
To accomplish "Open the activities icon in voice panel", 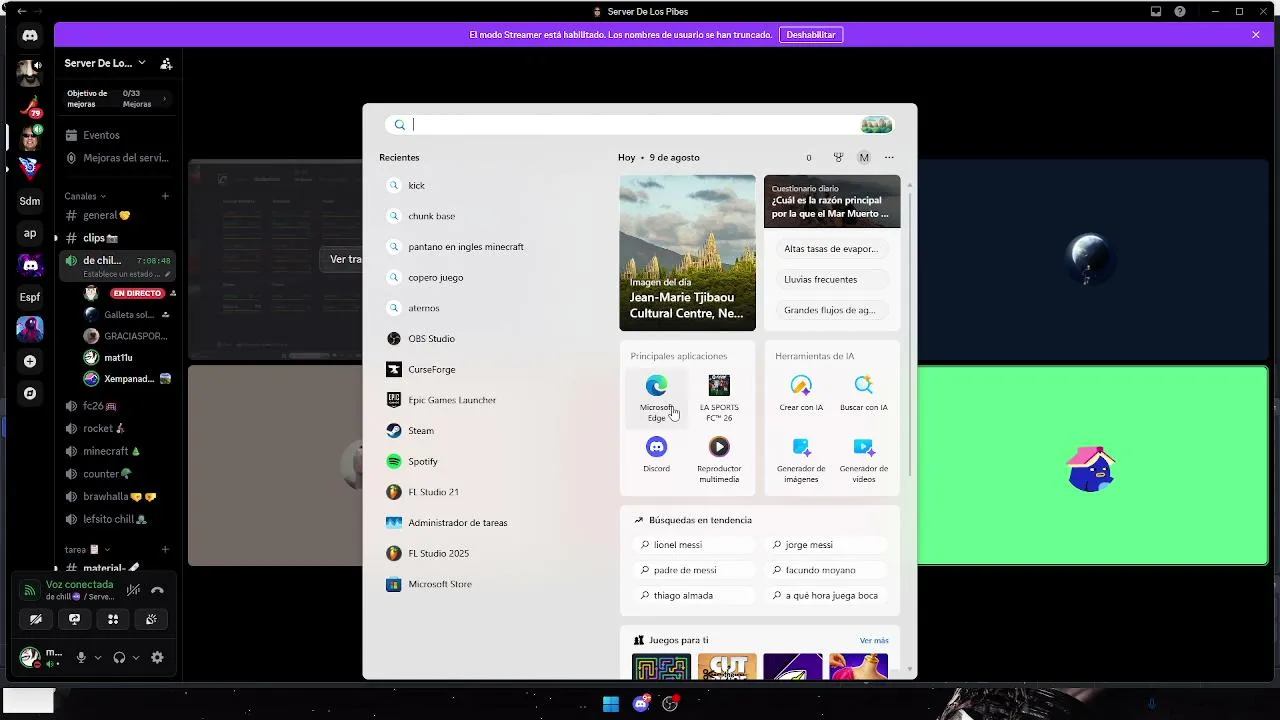I will tap(113, 620).
